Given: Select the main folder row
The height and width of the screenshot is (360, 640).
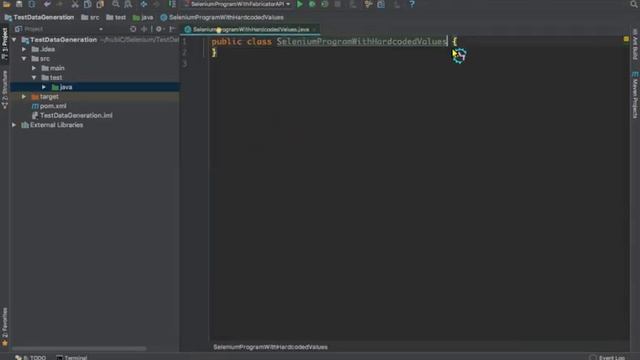Looking at the screenshot, I should tap(95, 68).
